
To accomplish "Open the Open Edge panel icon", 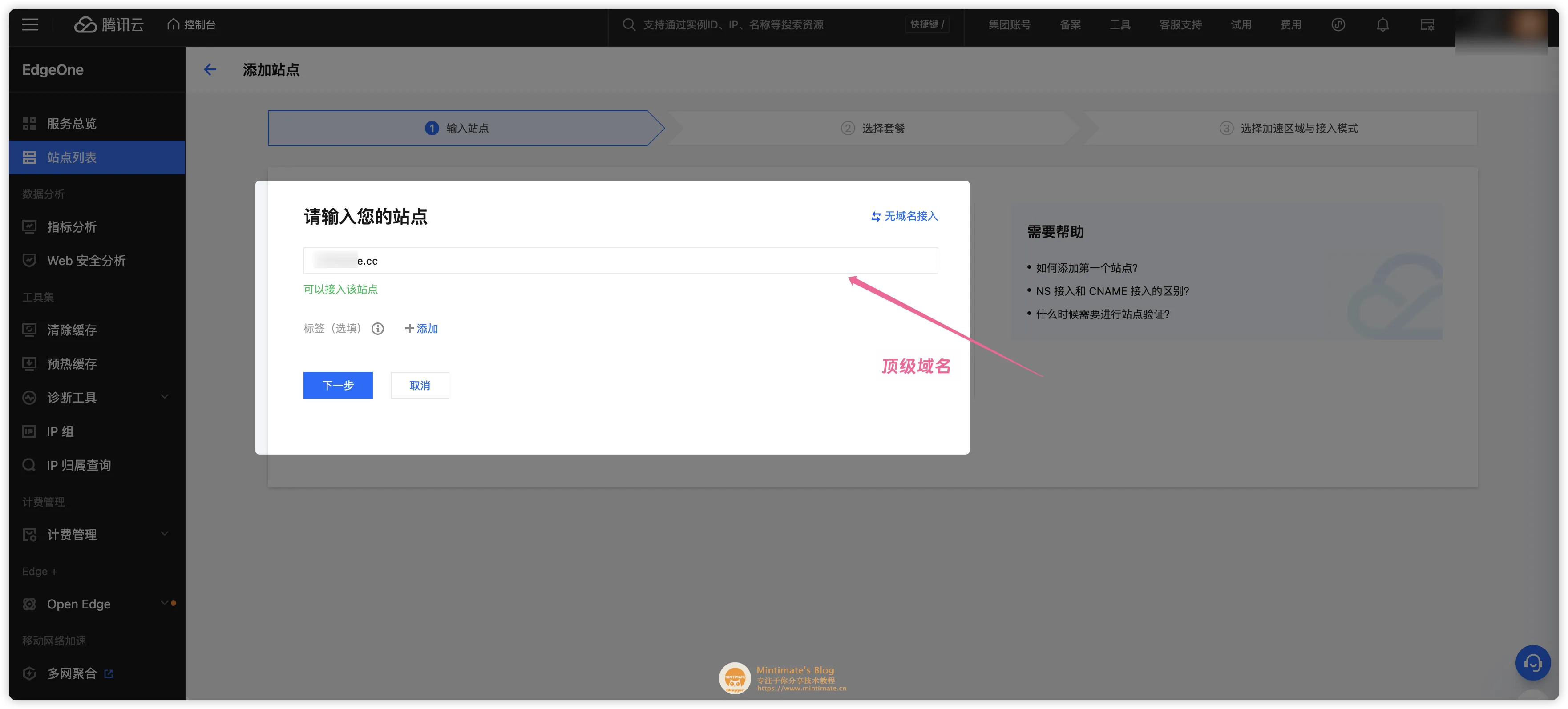I will 29,603.
